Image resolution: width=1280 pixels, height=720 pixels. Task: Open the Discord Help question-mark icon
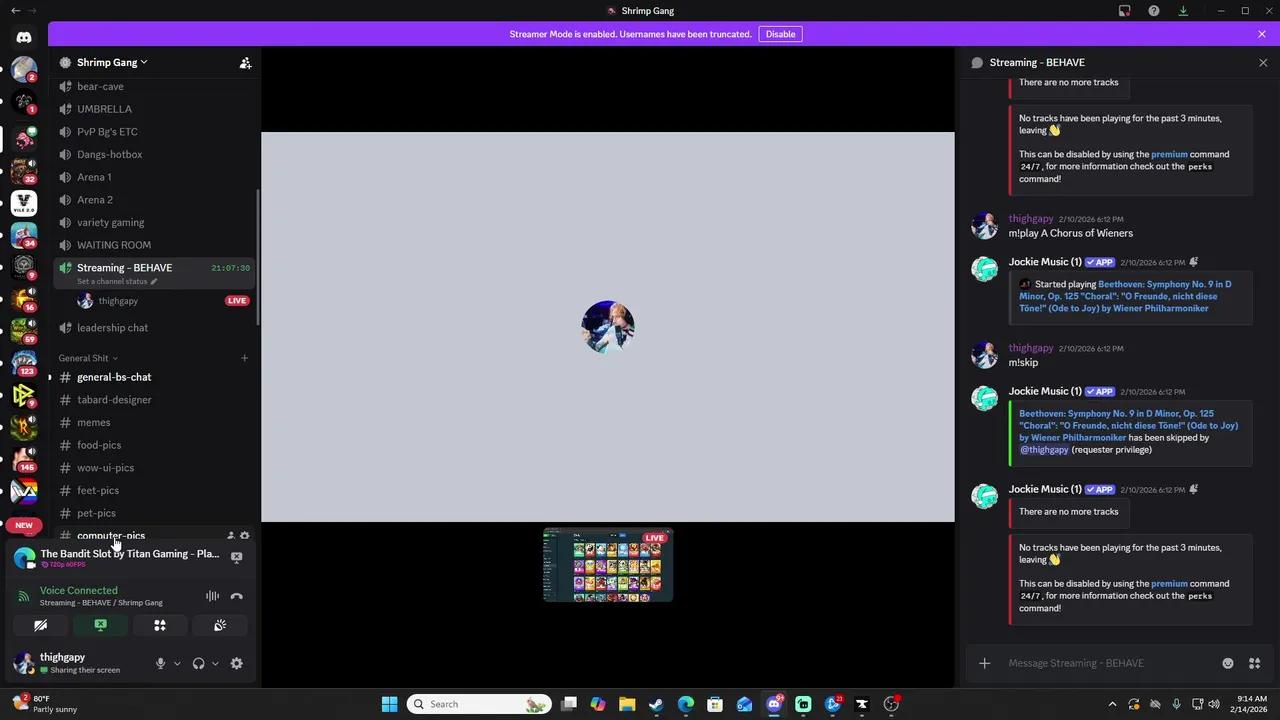1154,11
